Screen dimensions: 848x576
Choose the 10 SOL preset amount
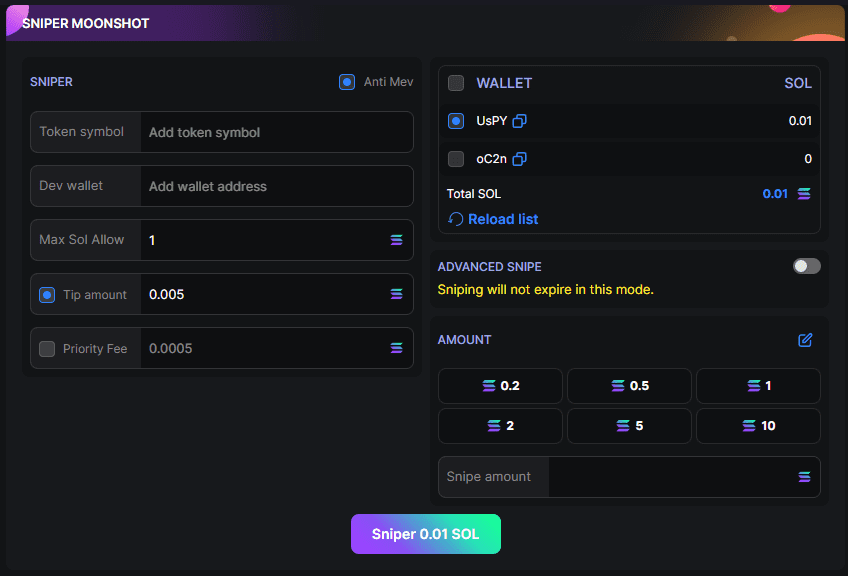[x=758, y=426]
